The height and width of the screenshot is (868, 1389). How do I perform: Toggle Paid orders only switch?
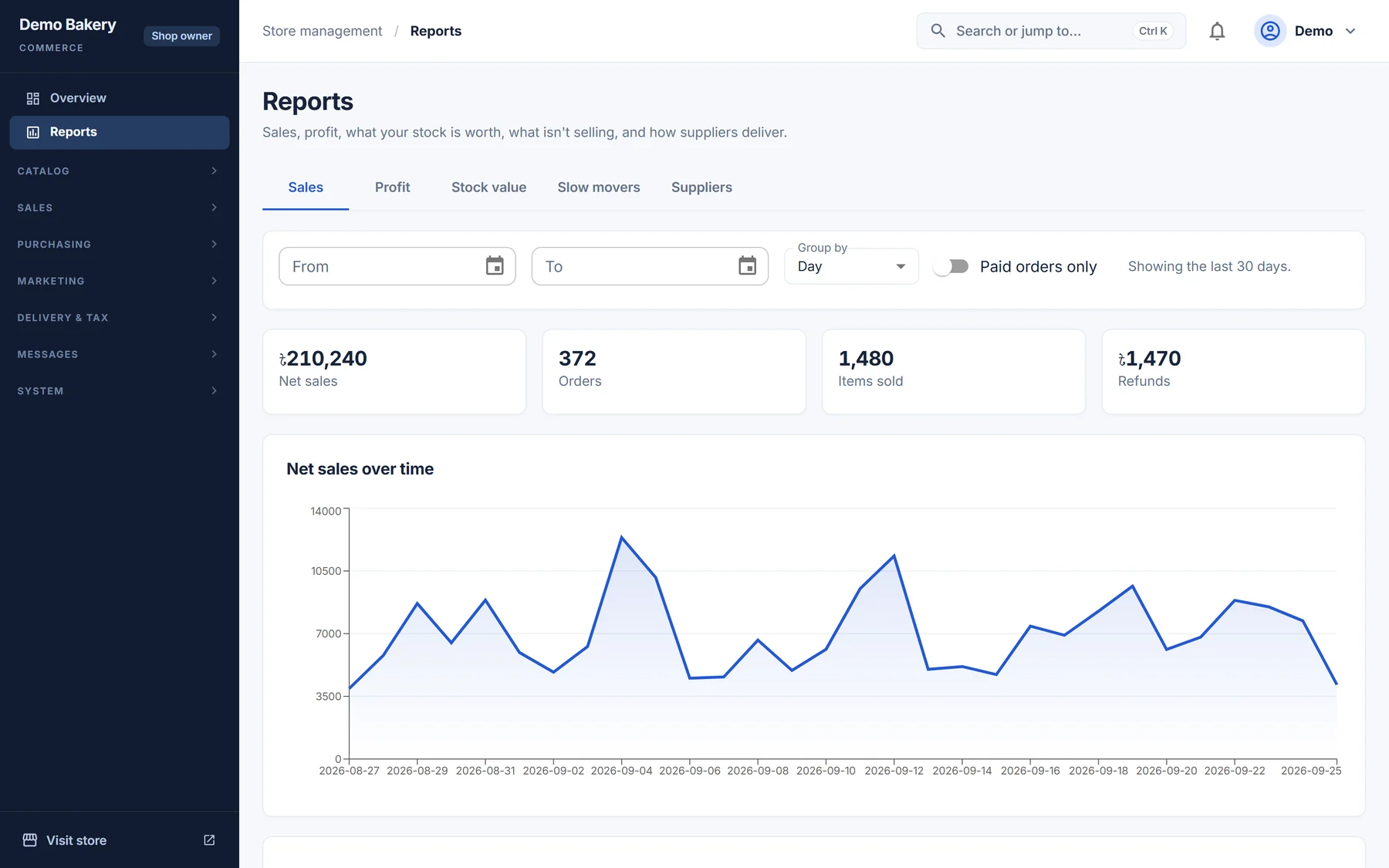(951, 266)
